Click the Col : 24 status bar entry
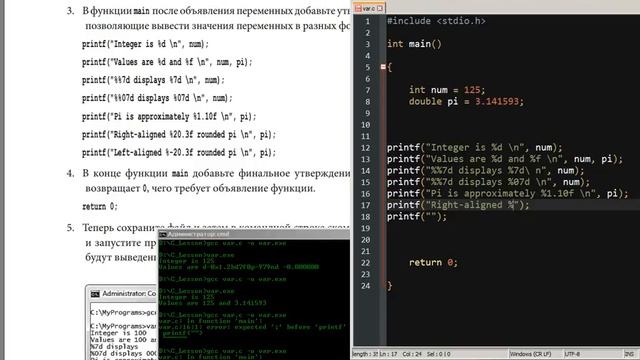 click(x=412, y=354)
